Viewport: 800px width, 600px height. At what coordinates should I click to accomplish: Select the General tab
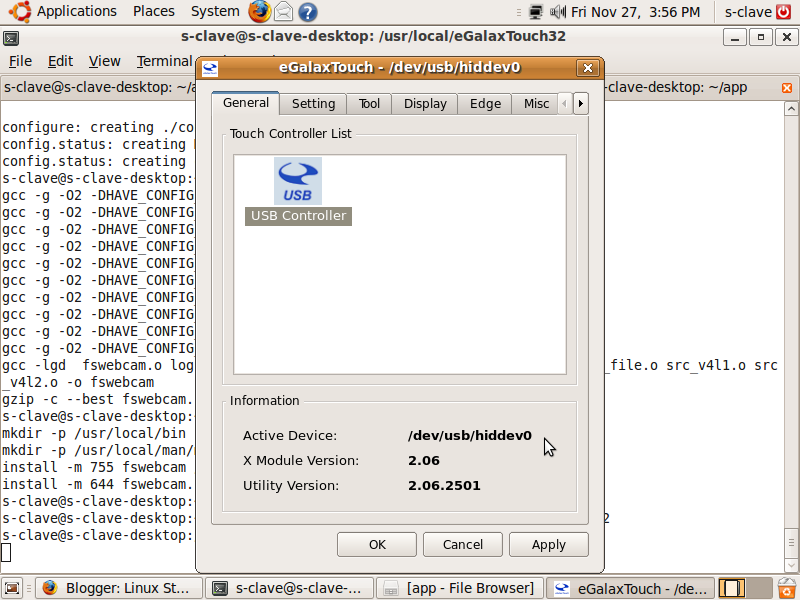click(x=246, y=103)
